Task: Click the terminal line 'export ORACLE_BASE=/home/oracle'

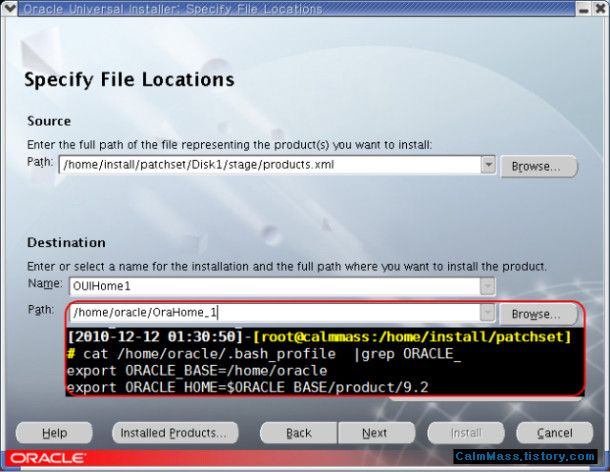Action: click(197, 371)
